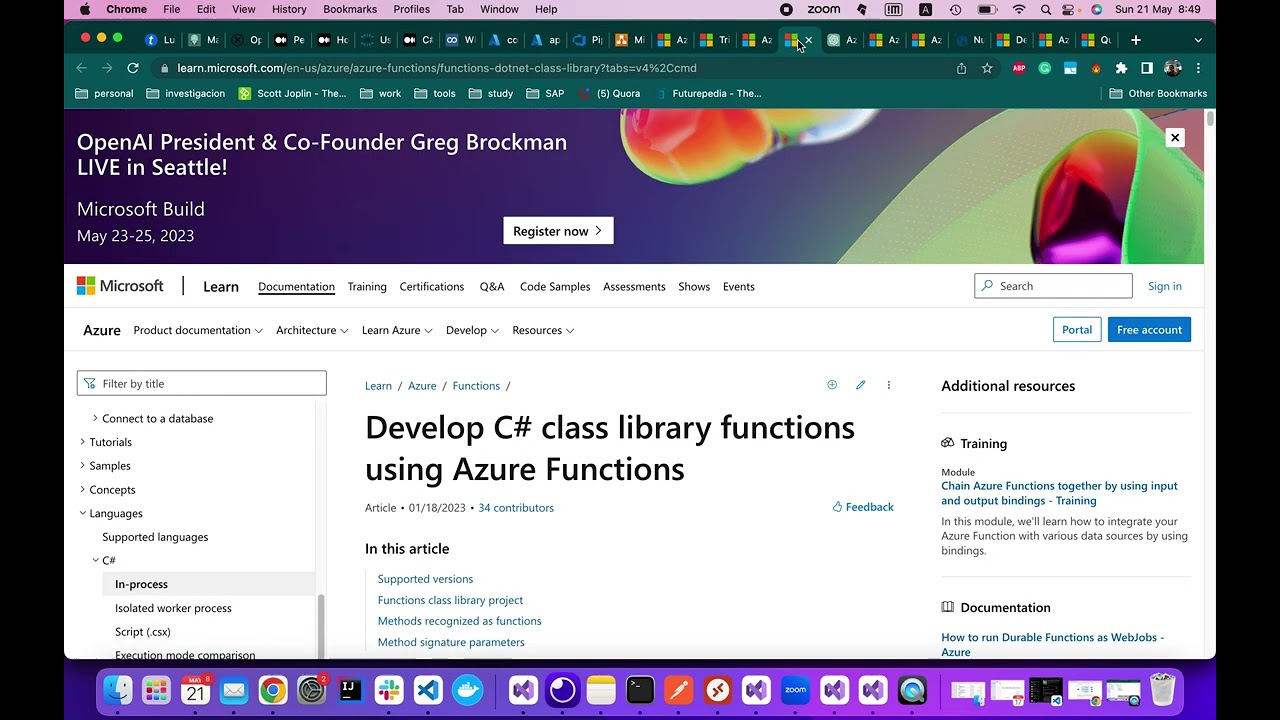Image resolution: width=1280 pixels, height=720 pixels.
Task: Click the Portal button
Action: (1077, 330)
